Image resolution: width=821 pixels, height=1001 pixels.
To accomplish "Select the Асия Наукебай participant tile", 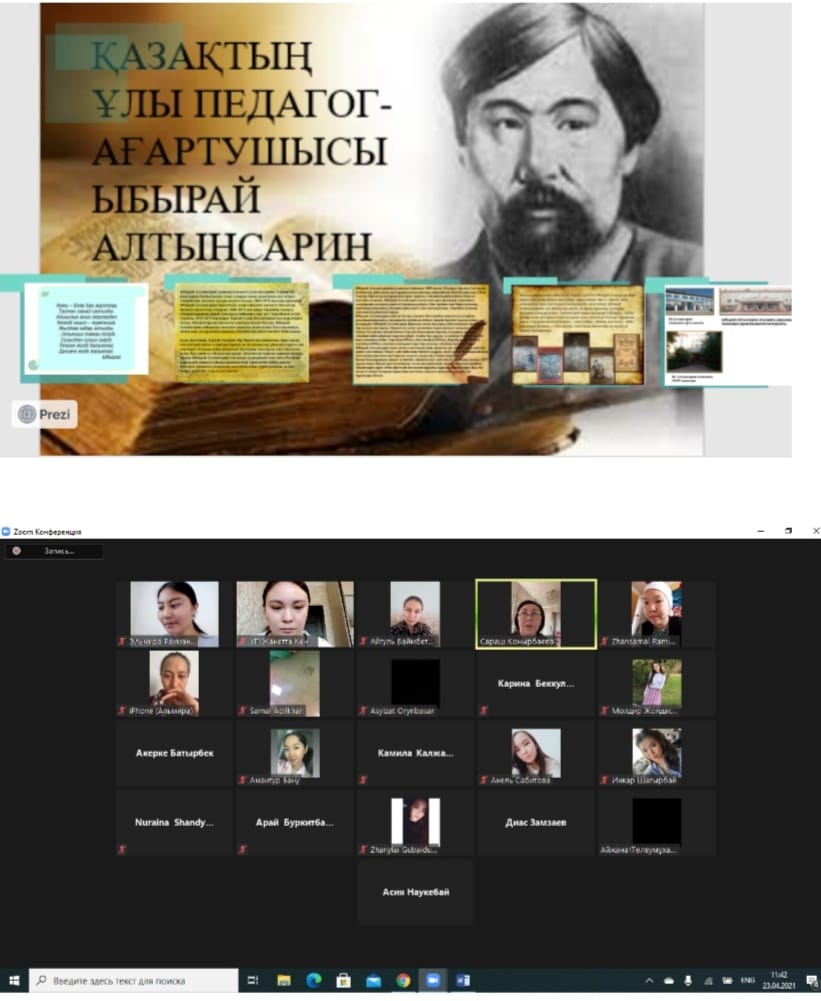I will (415, 891).
